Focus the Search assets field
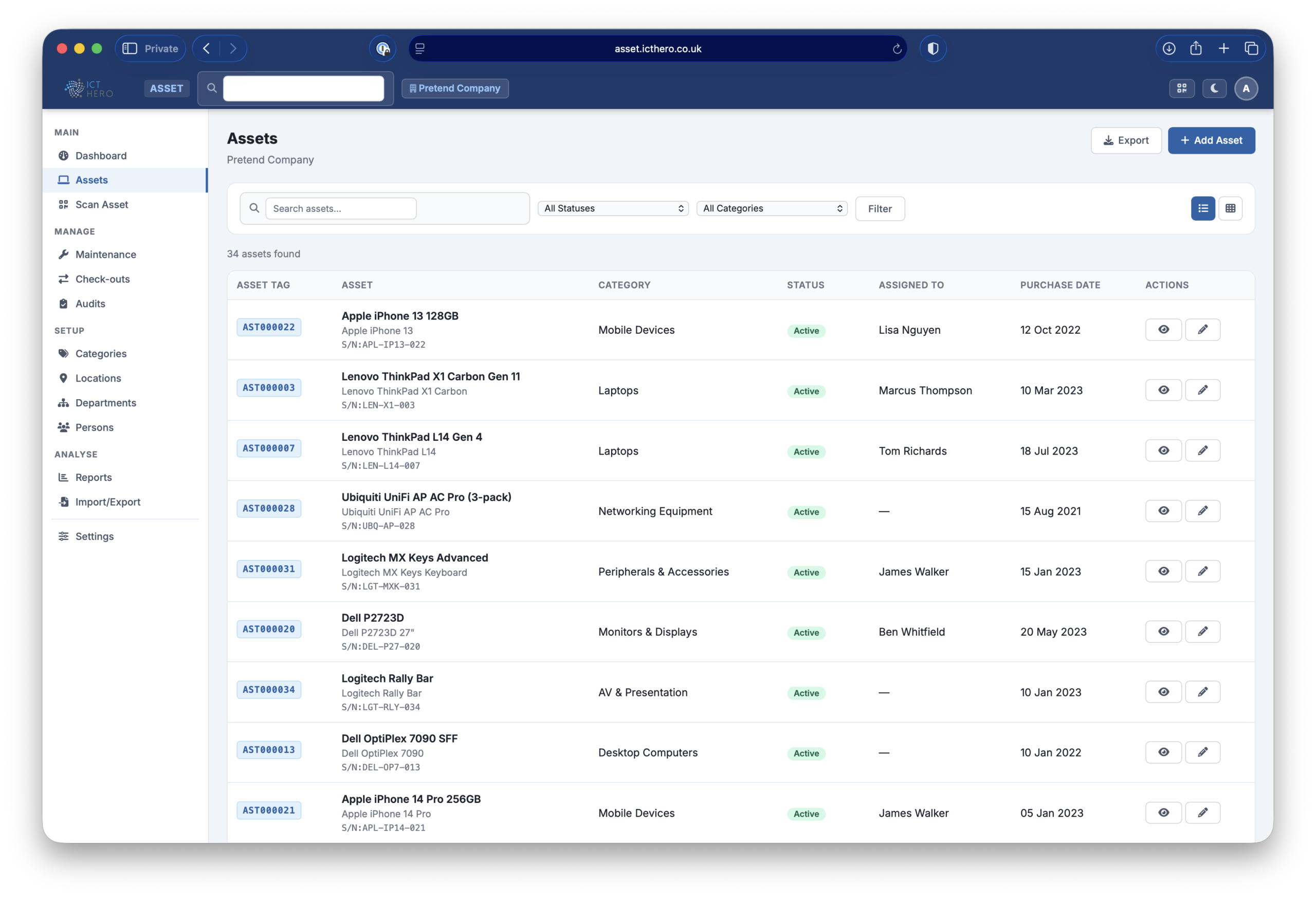Screen dimensions: 1316x899 [x=341, y=208]
